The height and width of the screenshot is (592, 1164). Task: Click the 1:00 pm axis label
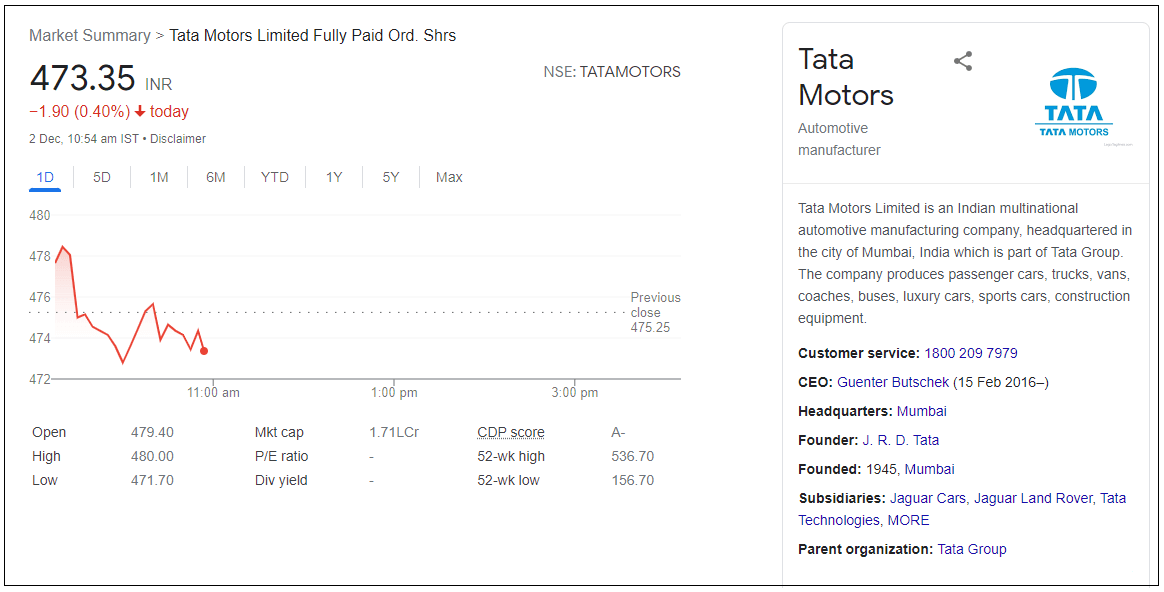[393, 392]
